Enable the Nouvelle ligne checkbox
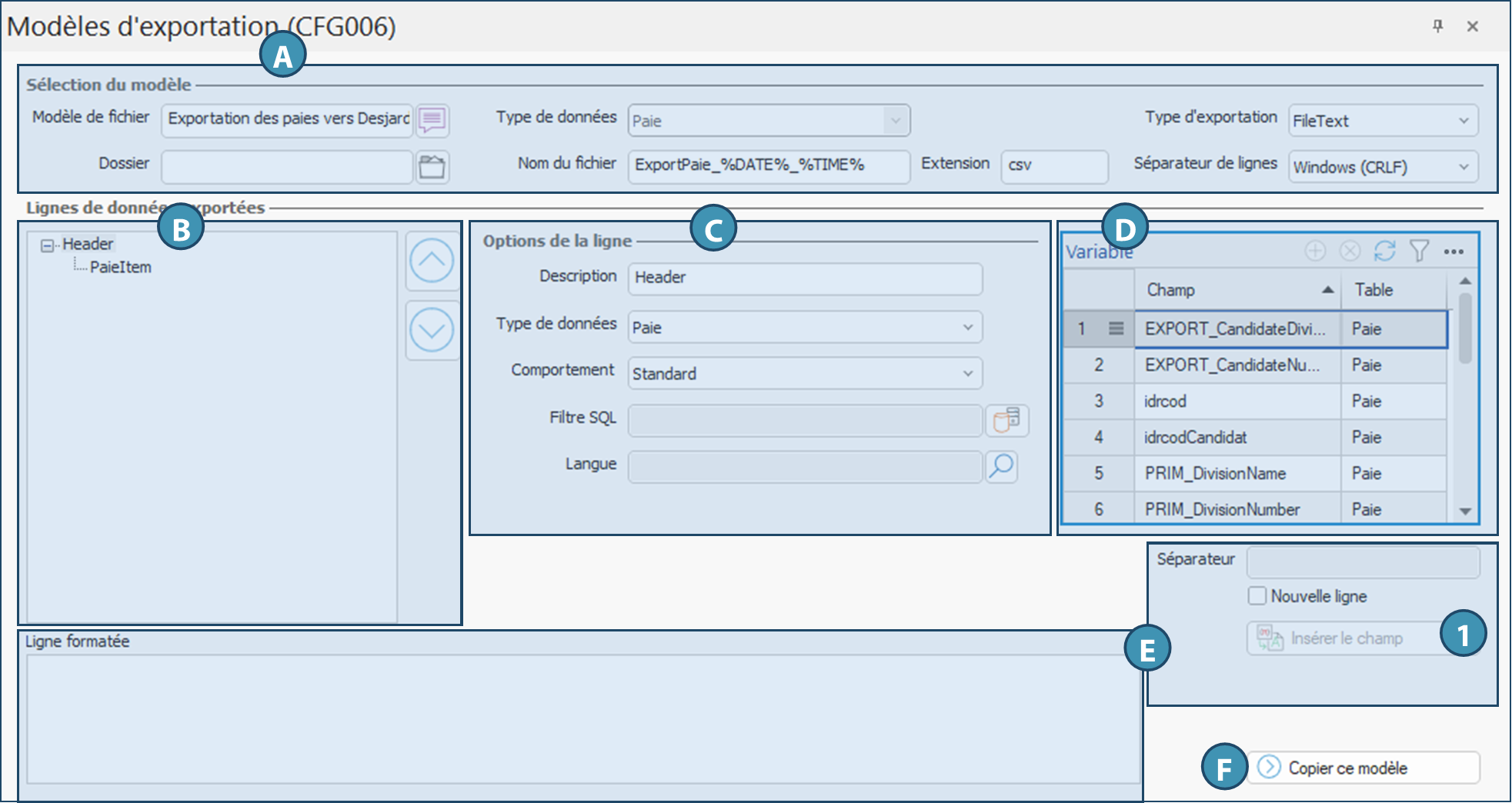The width and height of the screenshot is (1512, 803). pos(1257,596)
